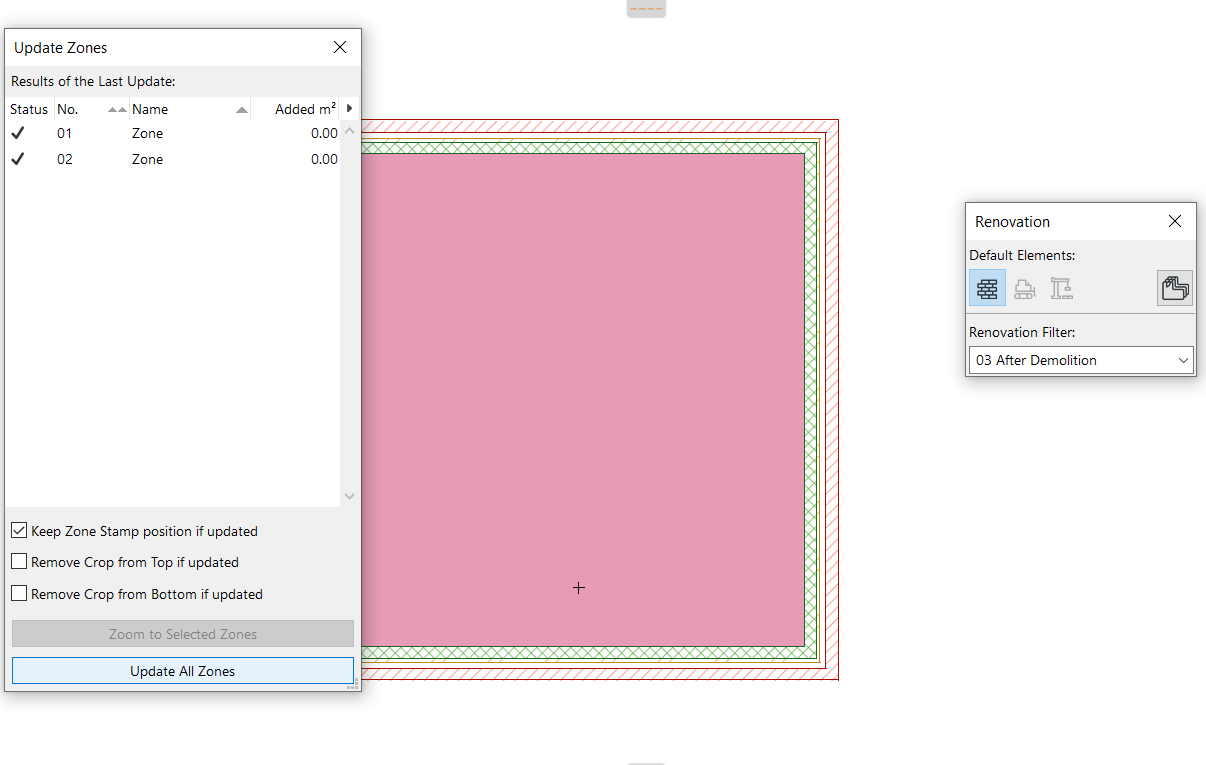Enable Remove Crop from Bottom if updated
This screenshot has height=765, width=1206.
tap(19, 593)
